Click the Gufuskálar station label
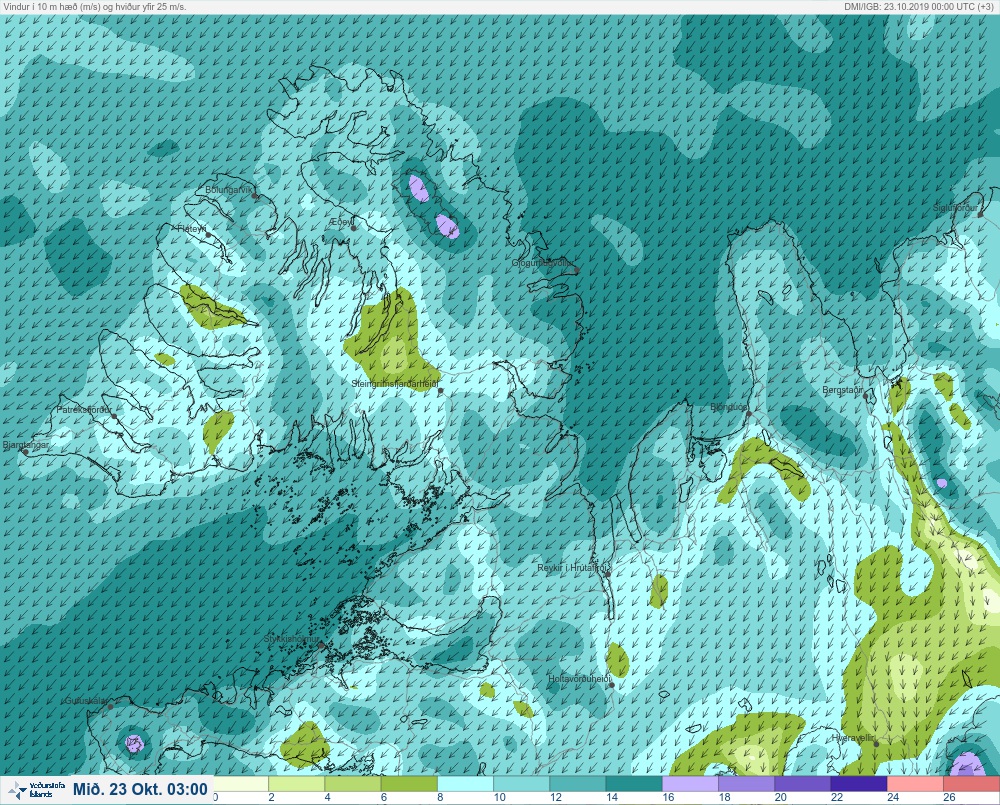 [x=86, y=701]
